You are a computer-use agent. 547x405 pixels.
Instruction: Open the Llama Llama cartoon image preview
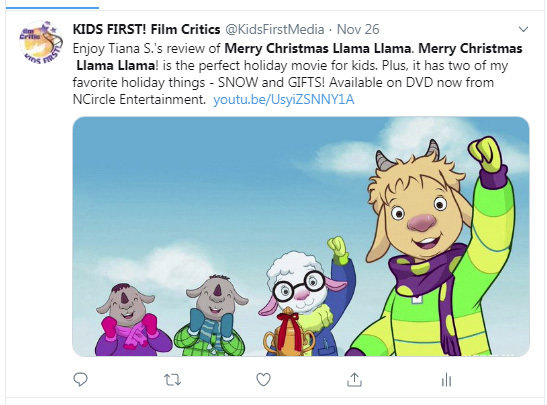(301, 237)
